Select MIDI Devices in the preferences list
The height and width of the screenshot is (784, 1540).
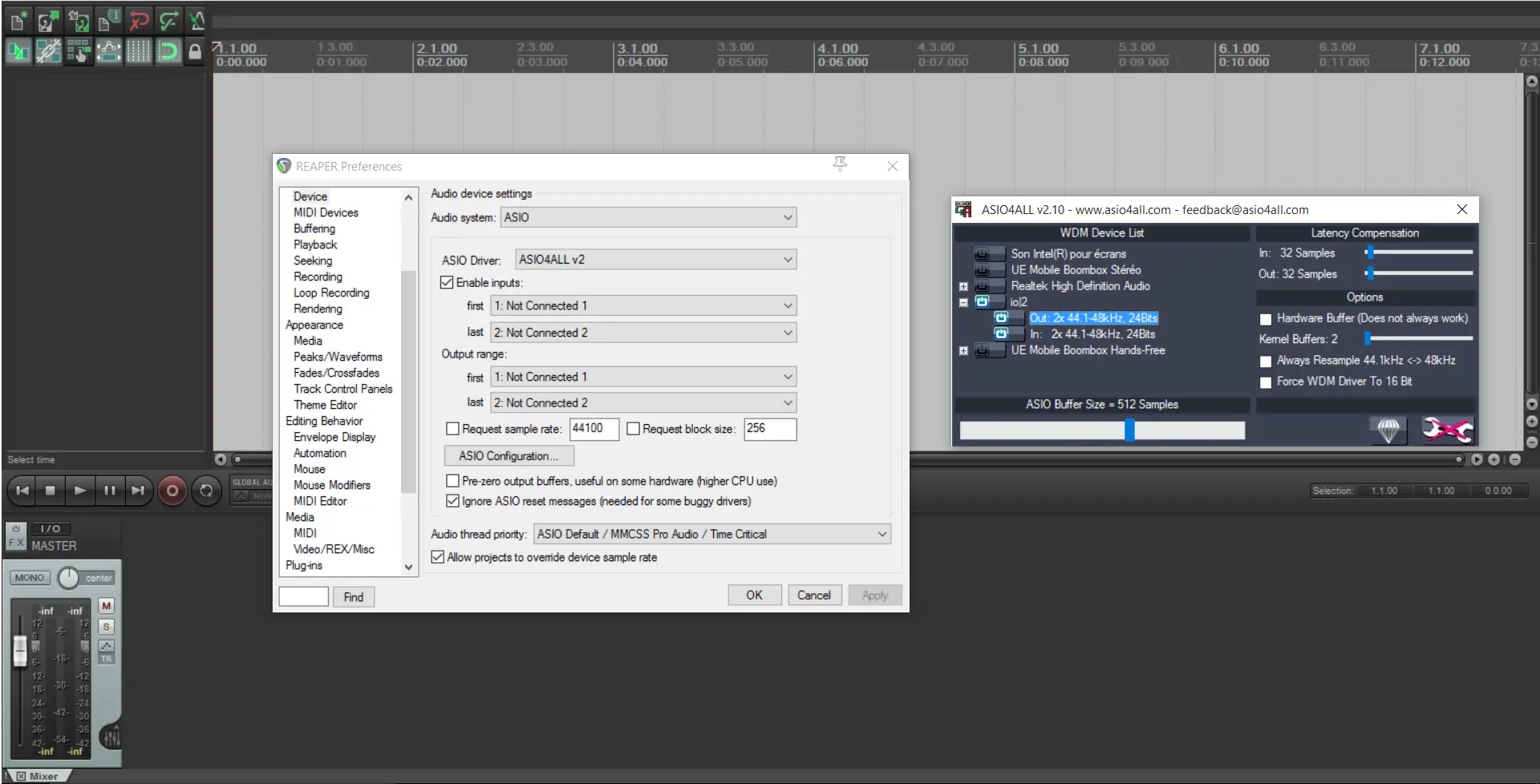[326, 212]
